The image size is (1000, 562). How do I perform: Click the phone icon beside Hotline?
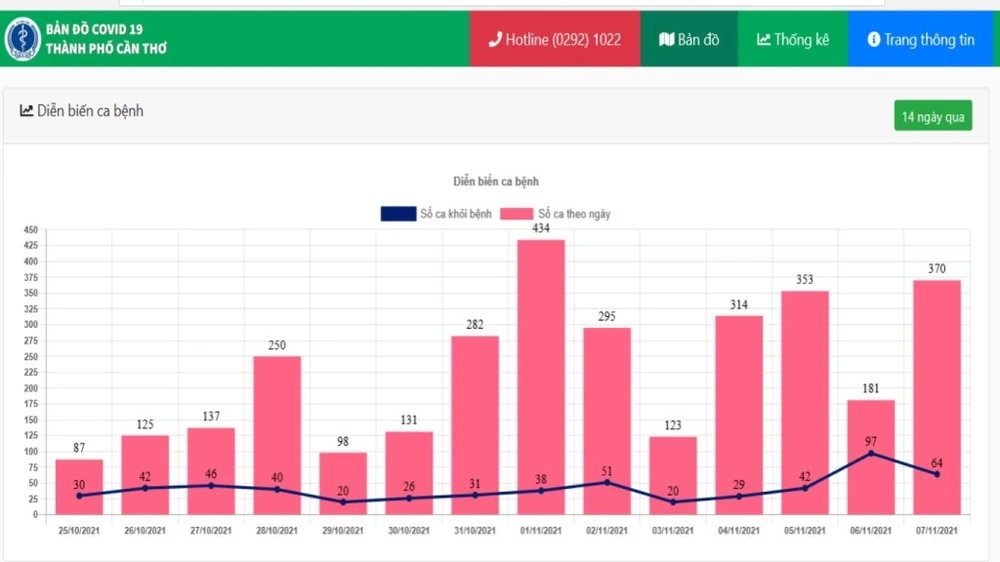click(494, 40)
